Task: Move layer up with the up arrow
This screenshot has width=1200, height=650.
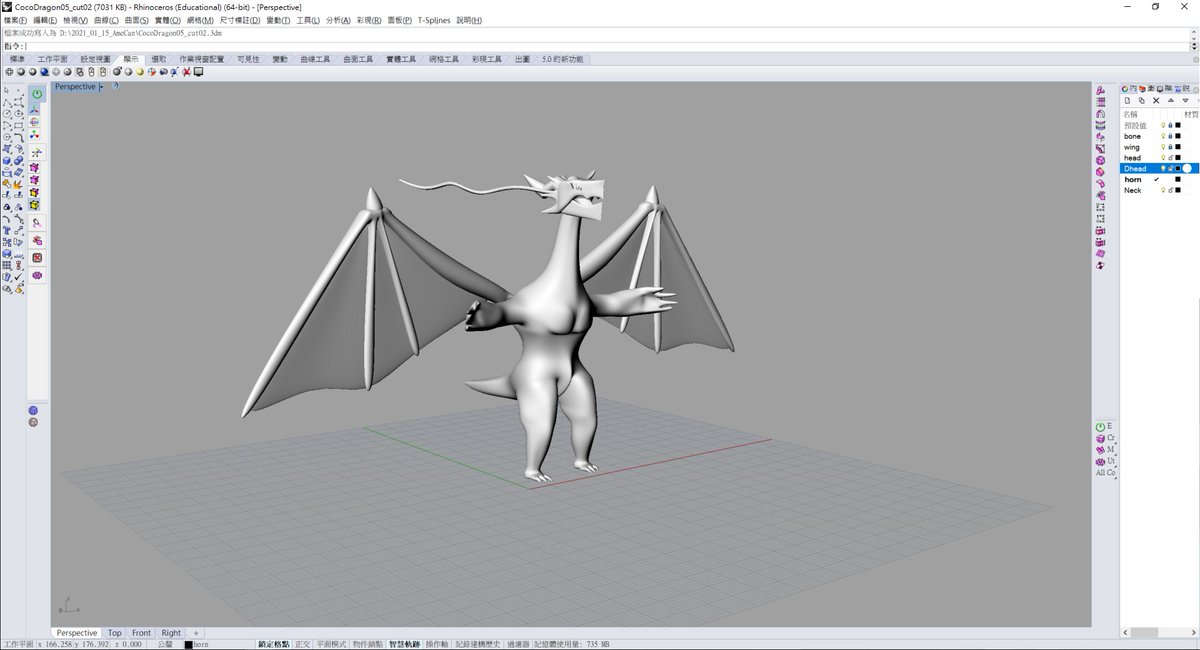Action: pos(1171,100)
